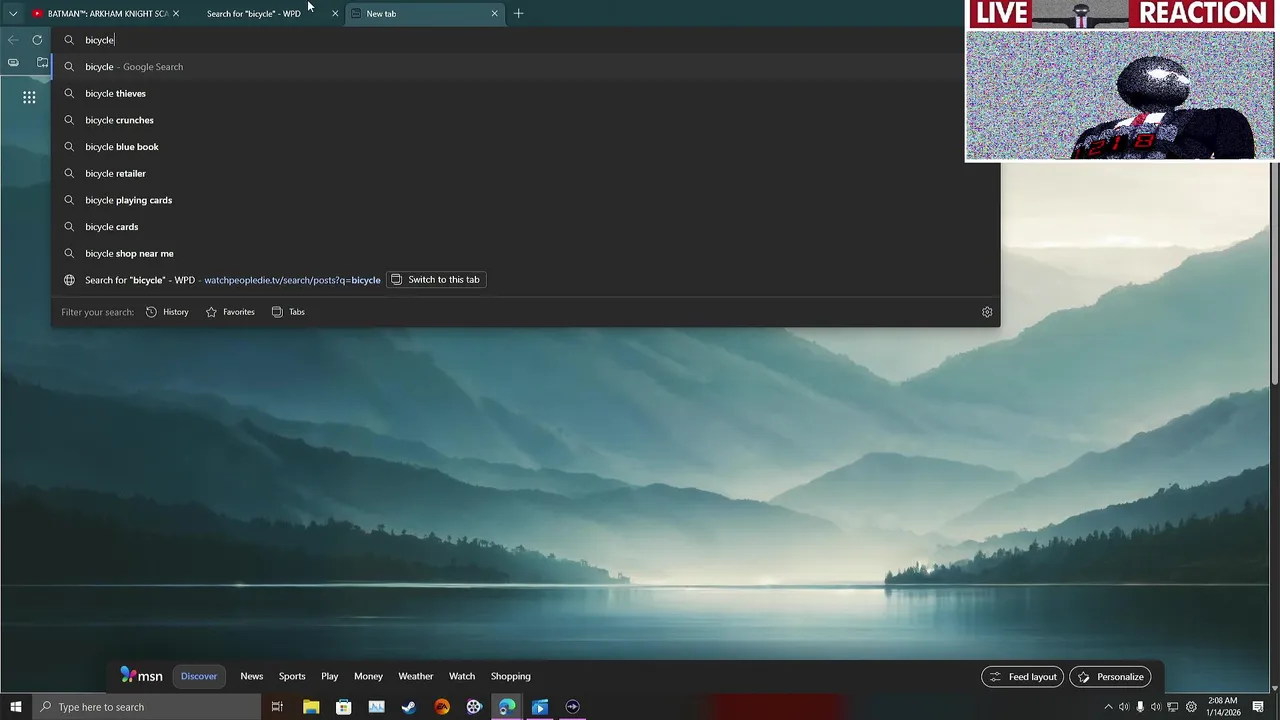This screenshot has width=1280, height=720.
Task: Click the settings gear tray icon
Action: click(x=1190, y=707)
